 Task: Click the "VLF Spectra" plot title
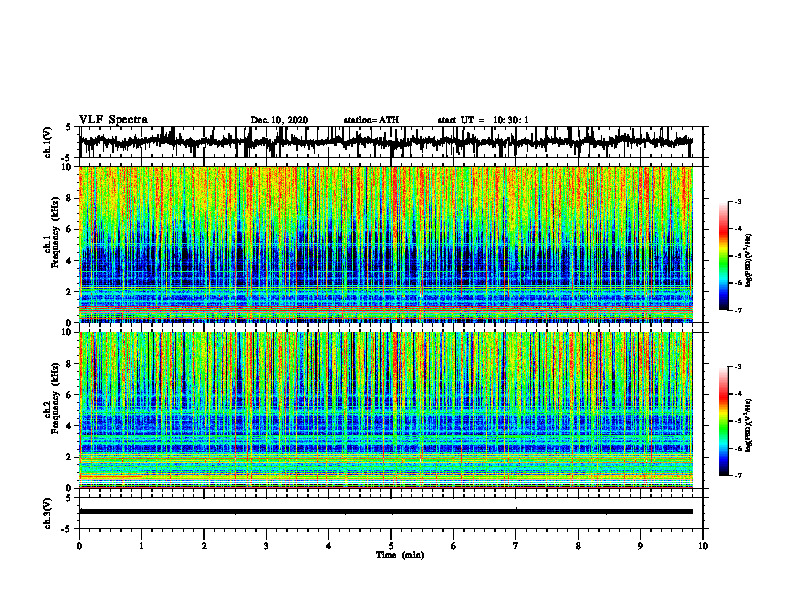tap(113, 120)
